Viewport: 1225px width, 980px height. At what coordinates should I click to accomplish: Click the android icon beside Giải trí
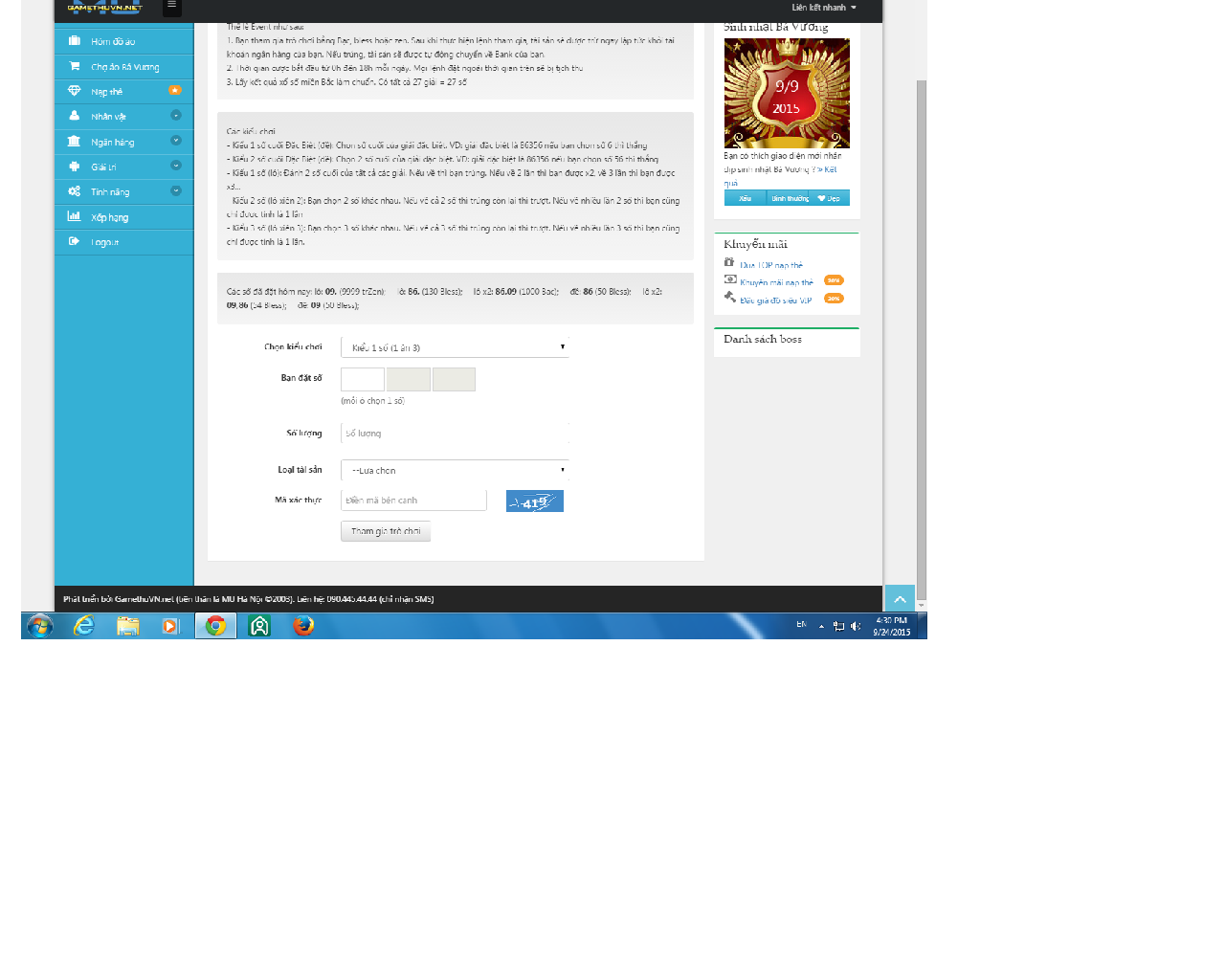coord(74,166)
